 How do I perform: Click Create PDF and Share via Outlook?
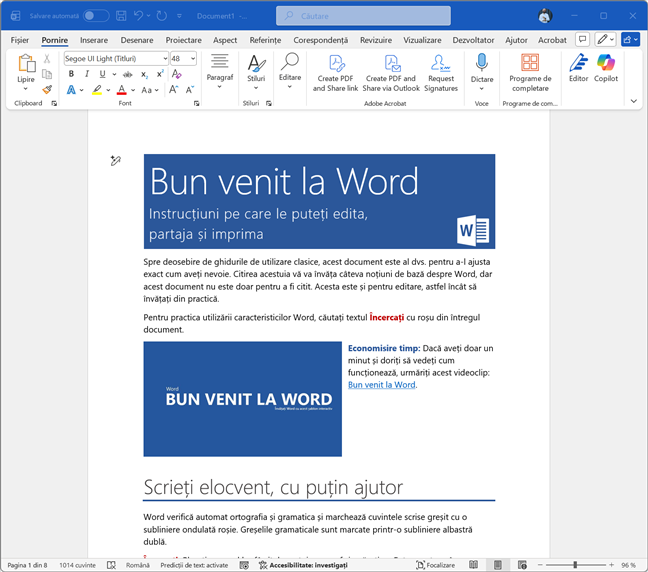pos(391,73)
